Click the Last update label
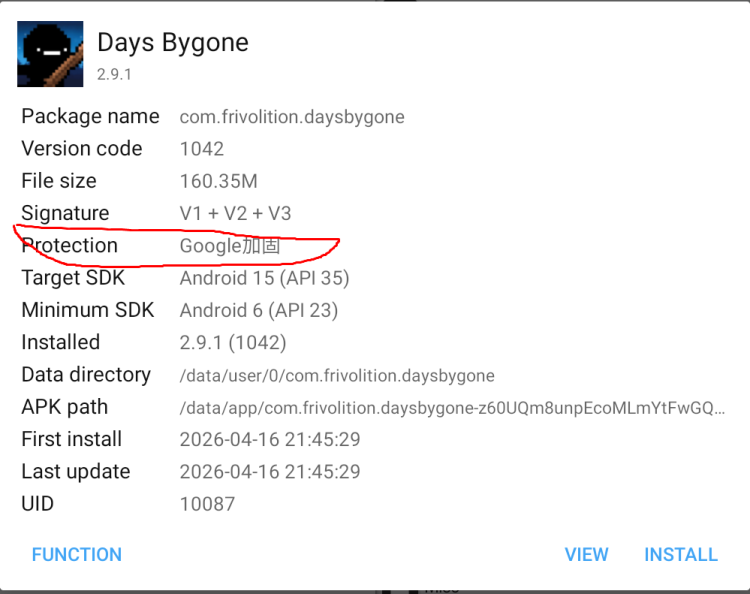This screenshot has height=594, width=750. 76,472
